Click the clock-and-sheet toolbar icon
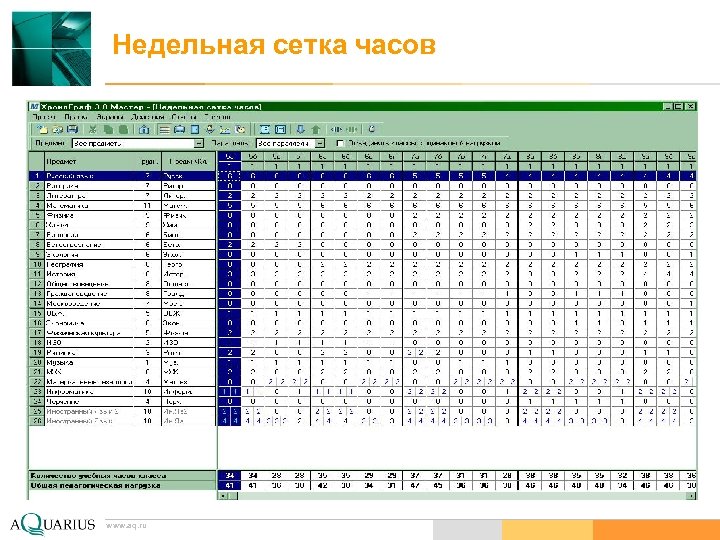 point(240,129)
